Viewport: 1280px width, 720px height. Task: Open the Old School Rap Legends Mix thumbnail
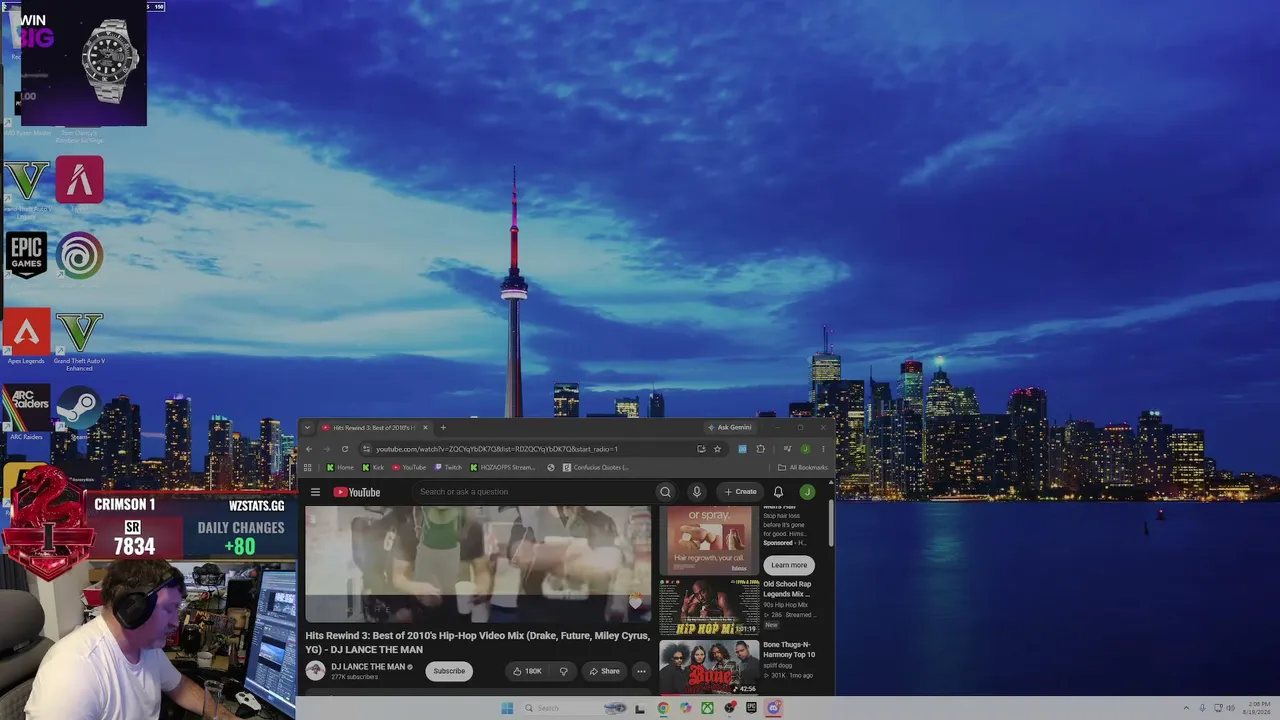(x=709, y=606)
